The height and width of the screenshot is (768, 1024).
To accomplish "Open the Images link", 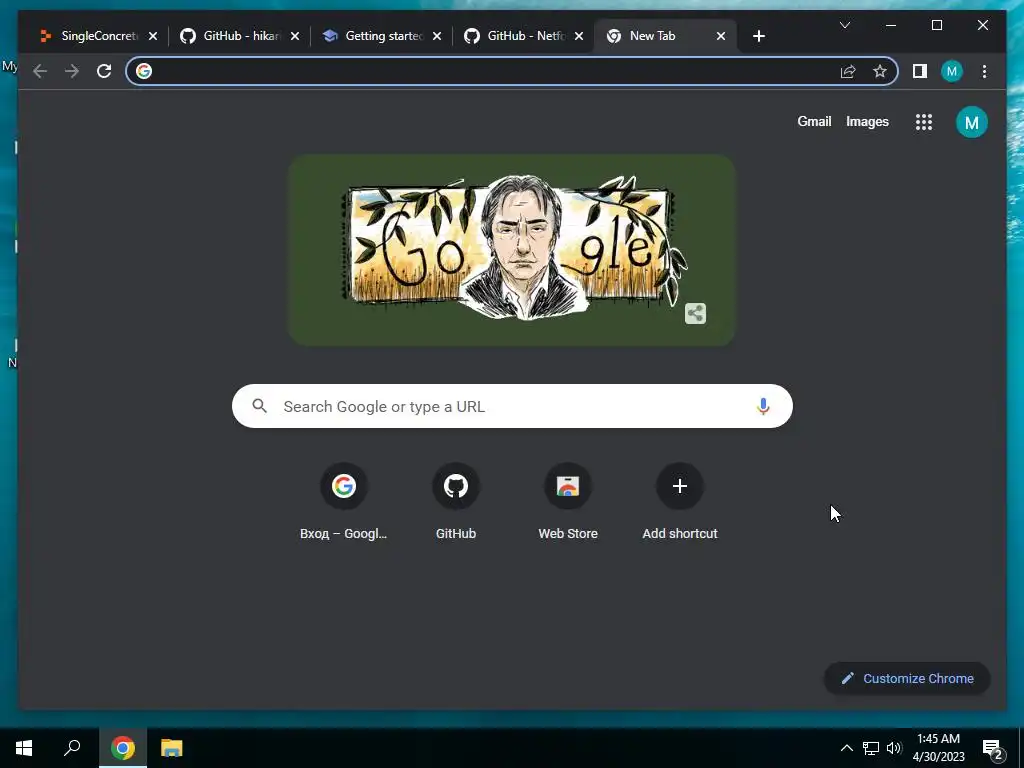I will coord(867,121).
